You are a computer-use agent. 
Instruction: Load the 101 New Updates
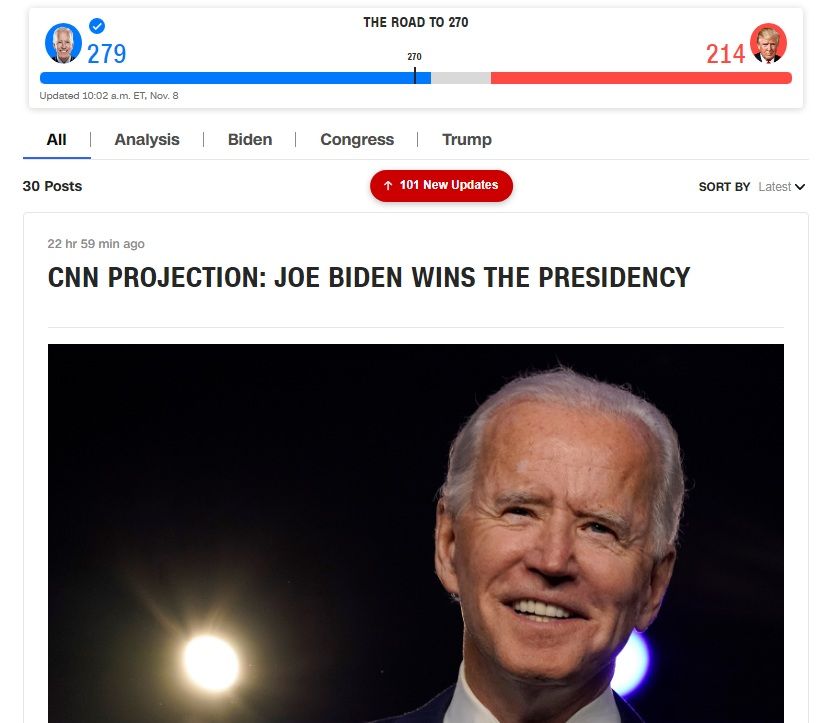441,186
